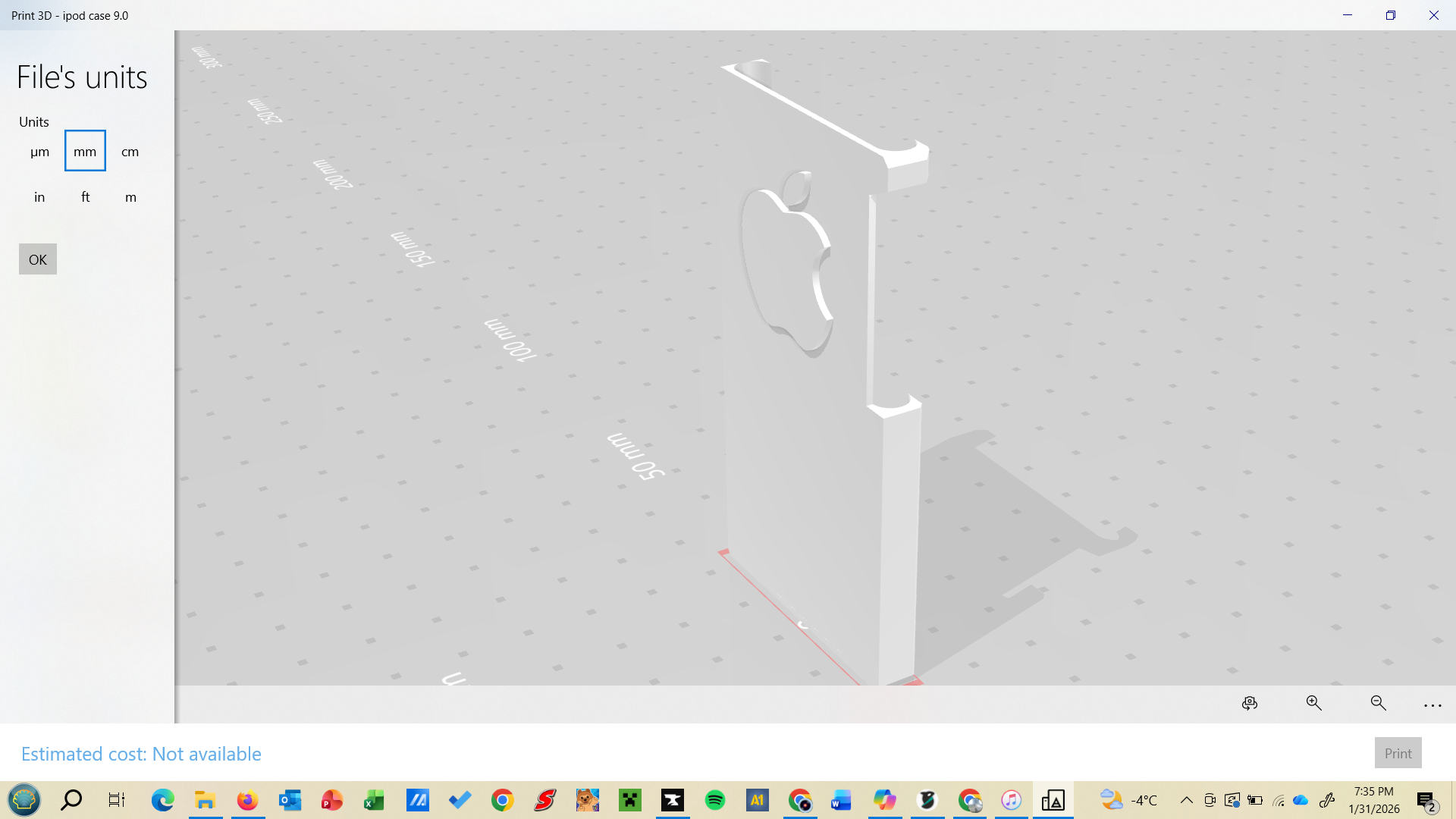
Task: Open Minecraft creeper icon in taskbar
Action: coord(629,800)
